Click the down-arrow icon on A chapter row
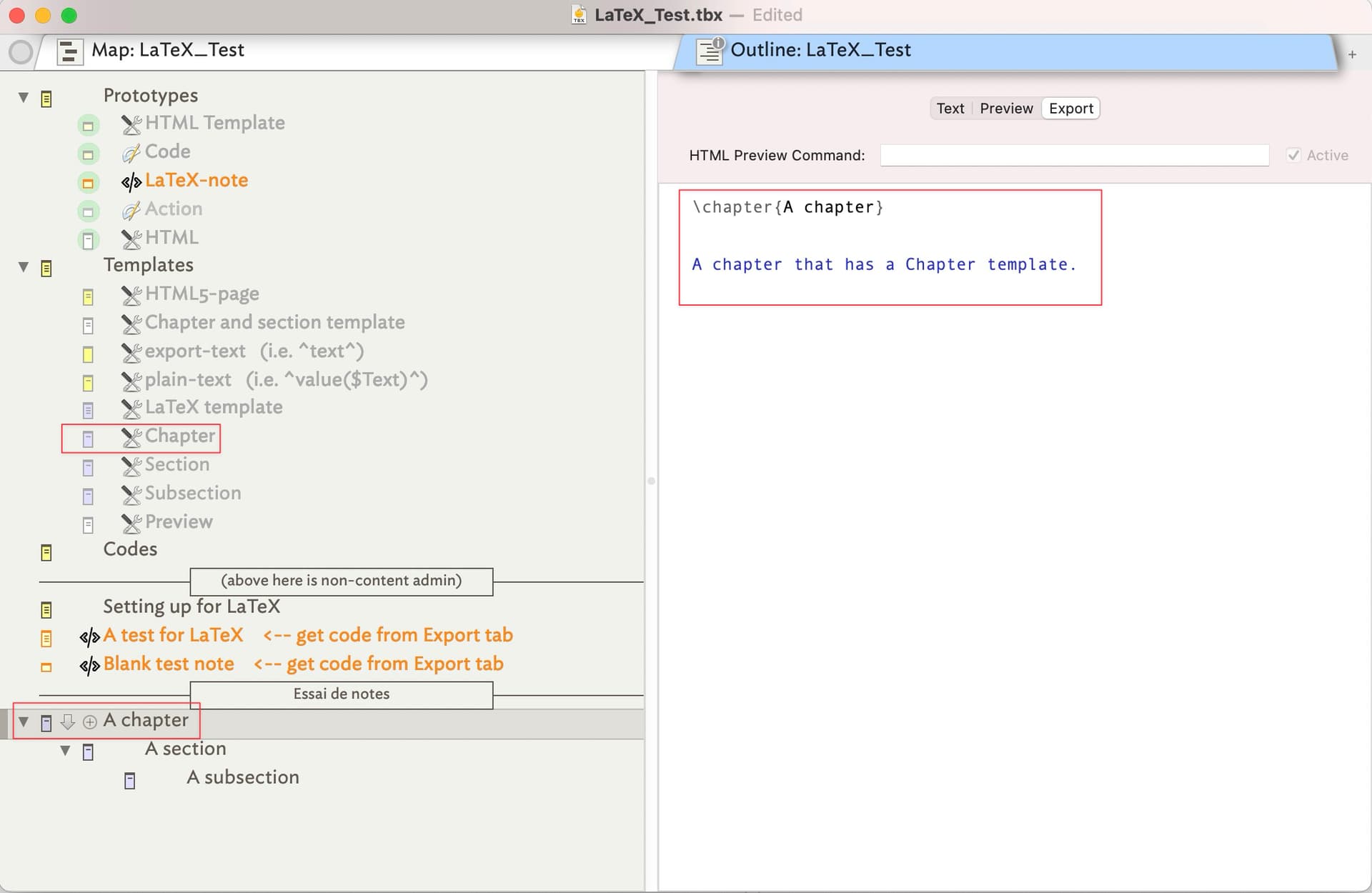 pyautogui.click(x=68, y=722)
